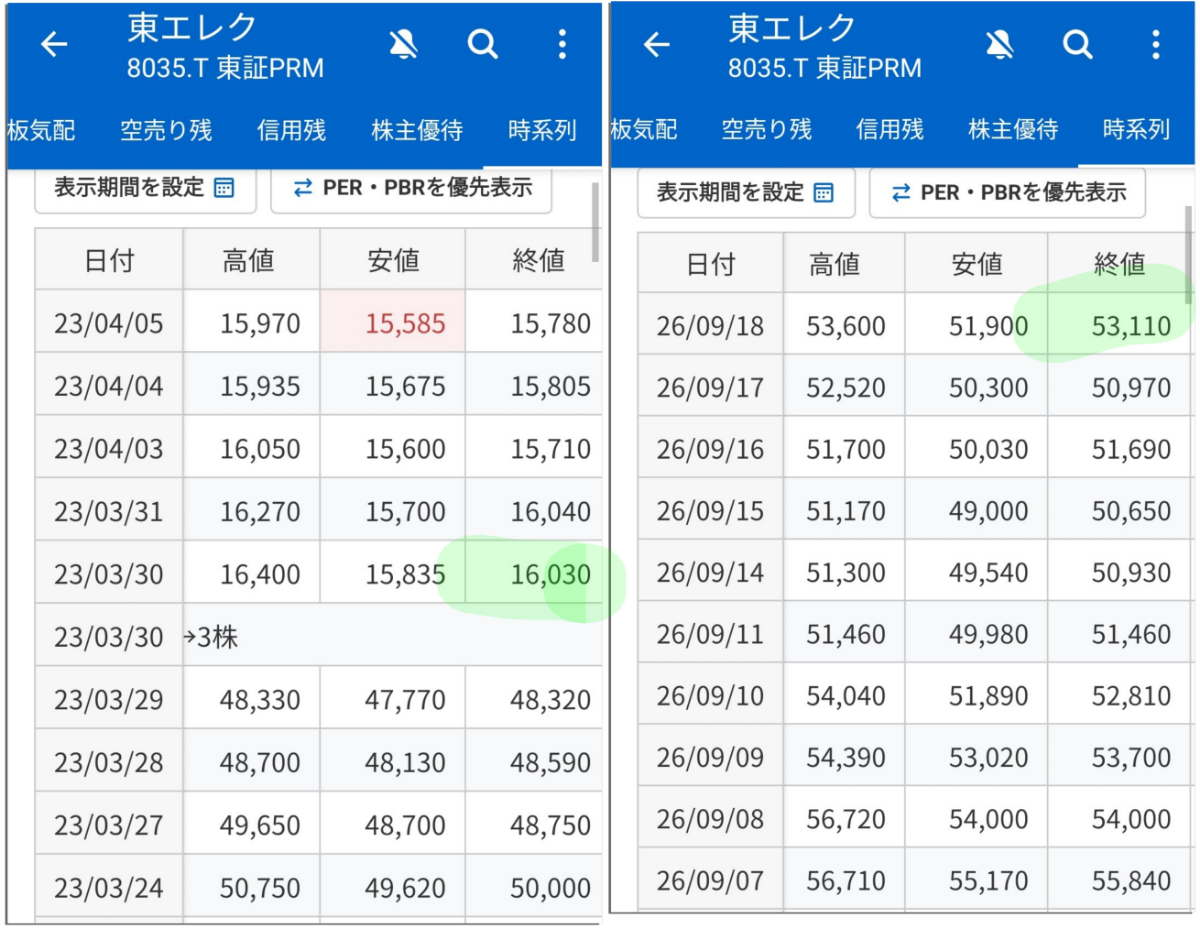The image size is (1200, 928).
Task: Click 日付 column header in left table
Action: pos(109,260)
